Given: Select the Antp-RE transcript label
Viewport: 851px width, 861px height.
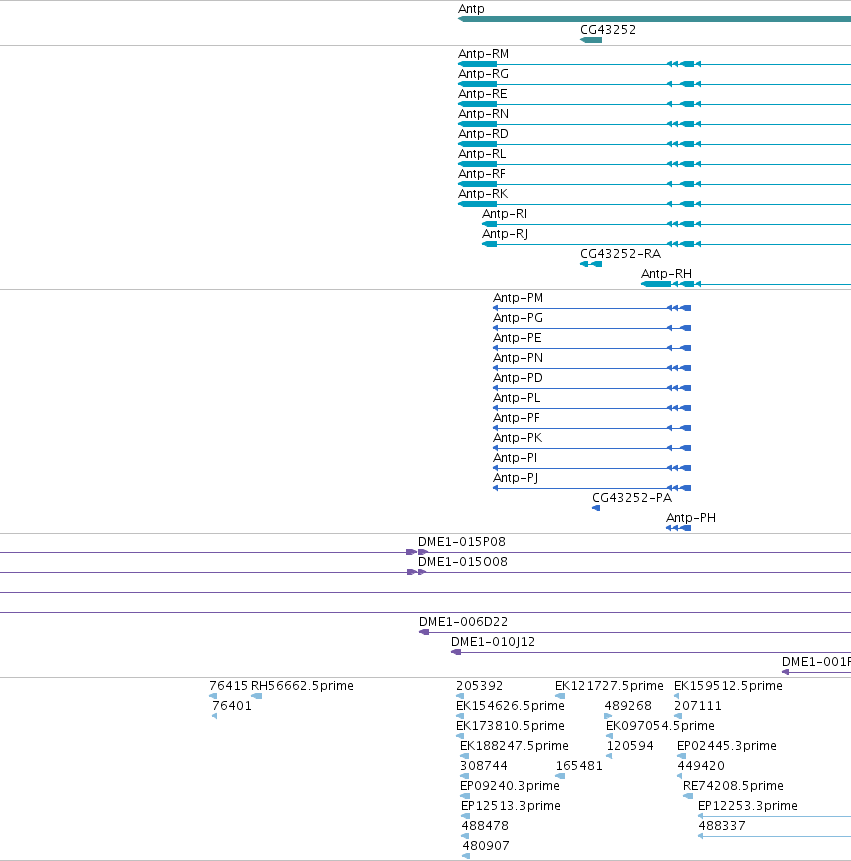Looking at the screenshot, I should (x=483, y=94).
